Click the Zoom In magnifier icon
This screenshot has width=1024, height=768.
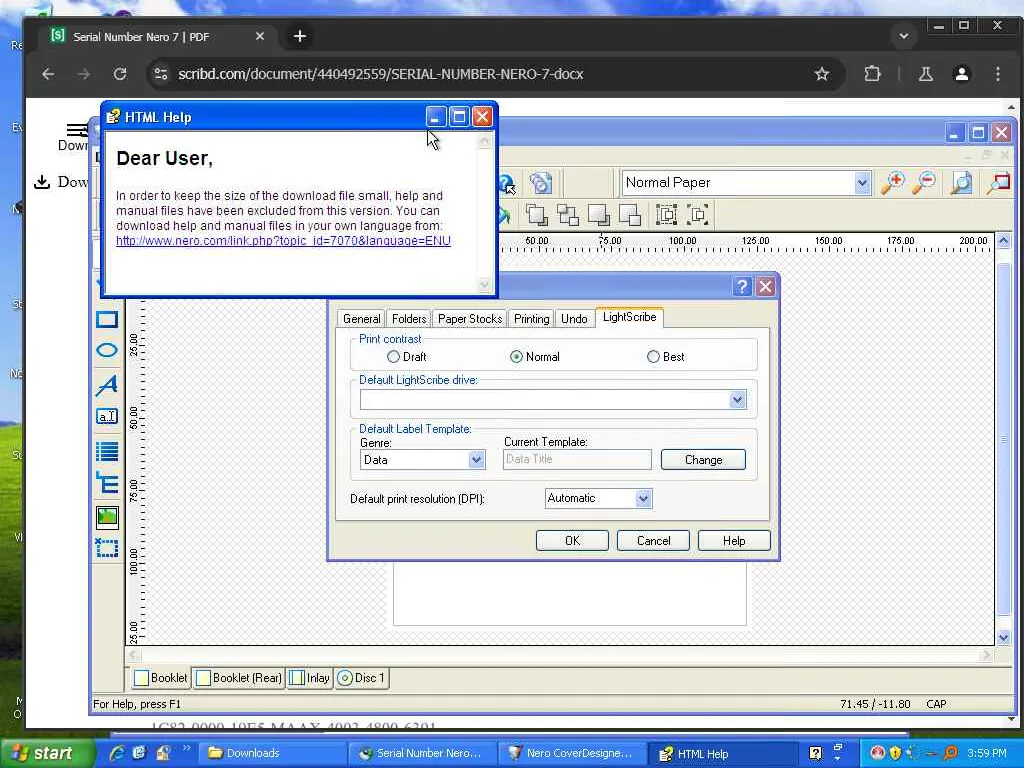click(x=893, y=183)
